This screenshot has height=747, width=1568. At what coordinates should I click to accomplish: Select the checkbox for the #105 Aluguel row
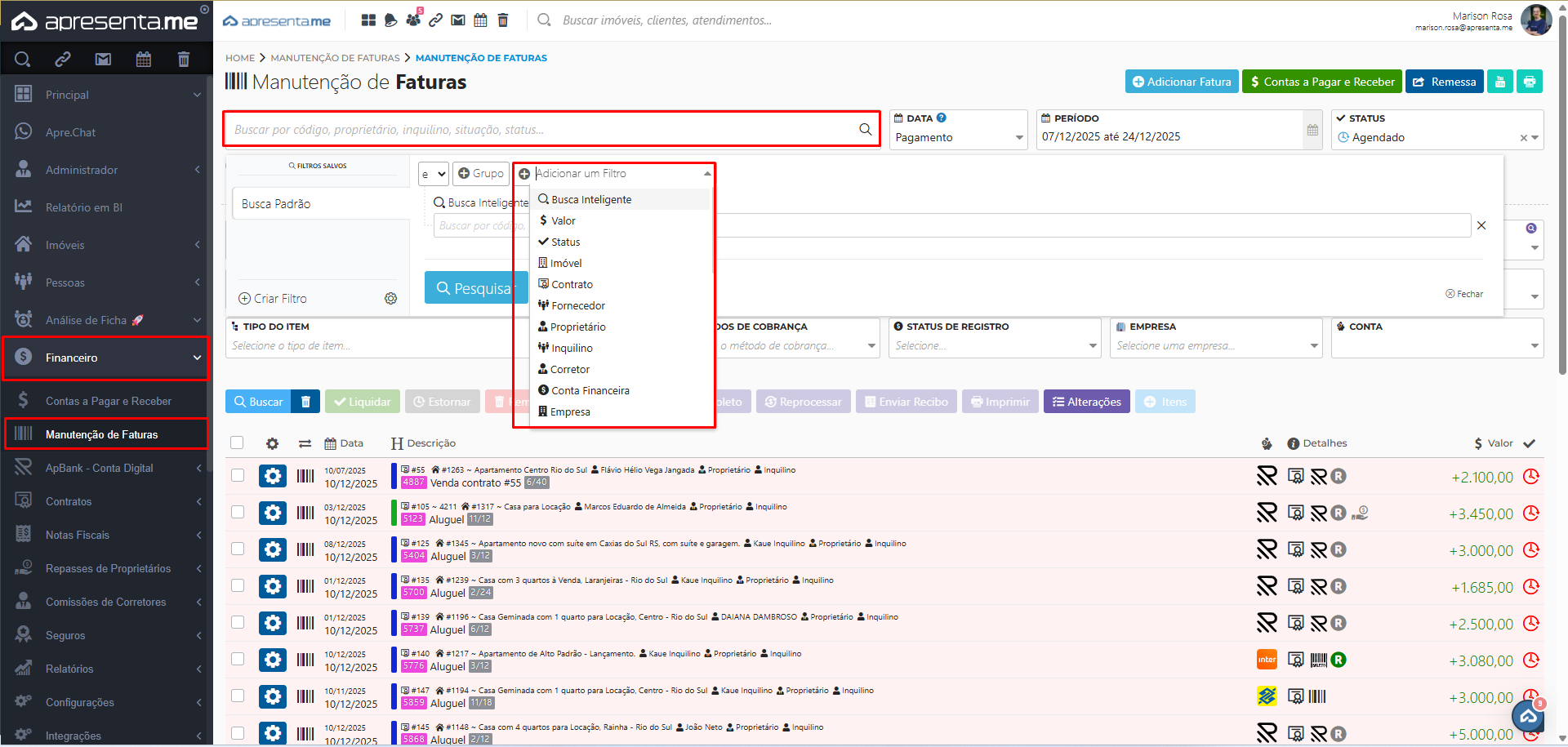238,512
